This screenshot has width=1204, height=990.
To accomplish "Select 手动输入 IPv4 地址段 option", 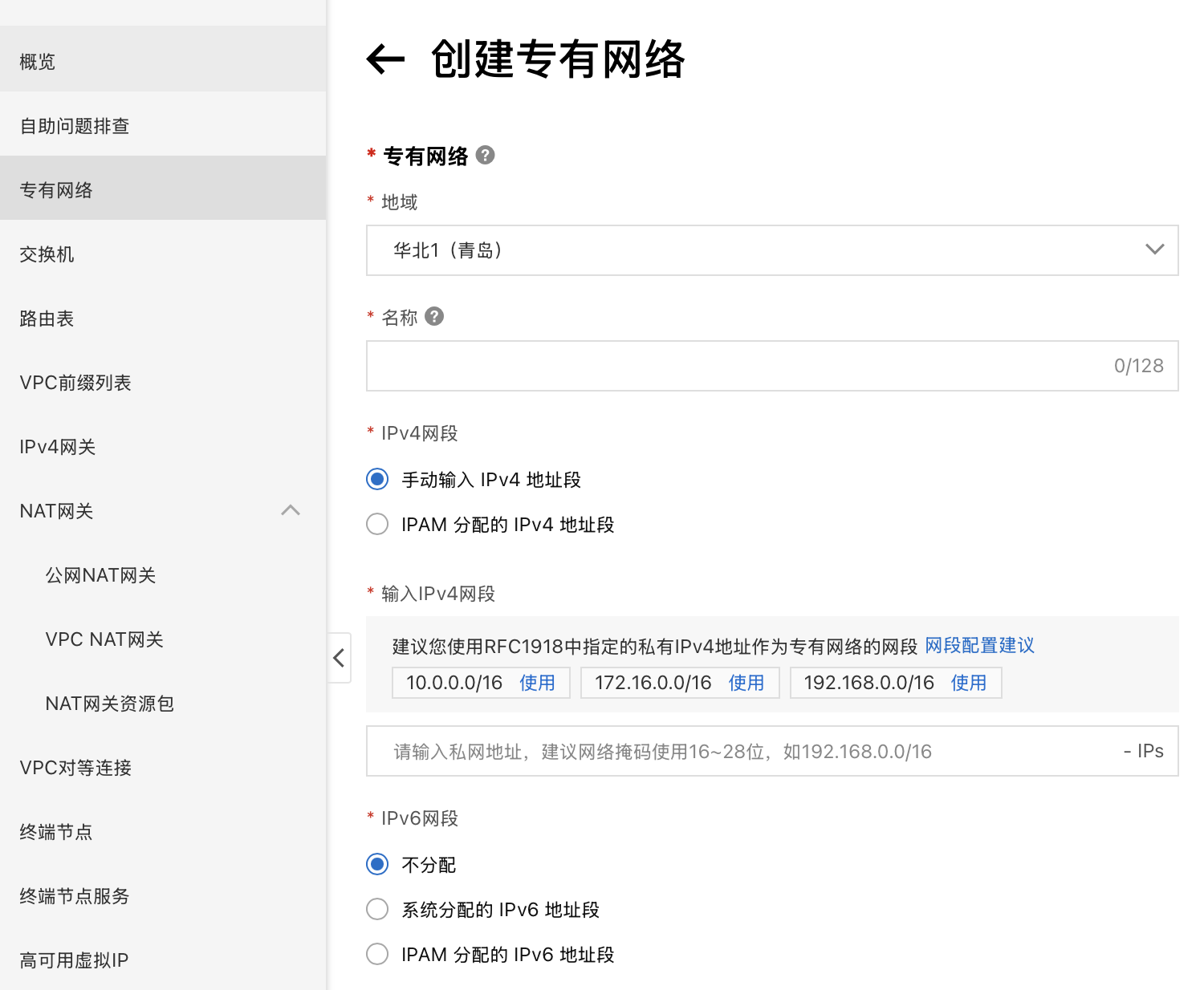I will pos(376,478).
